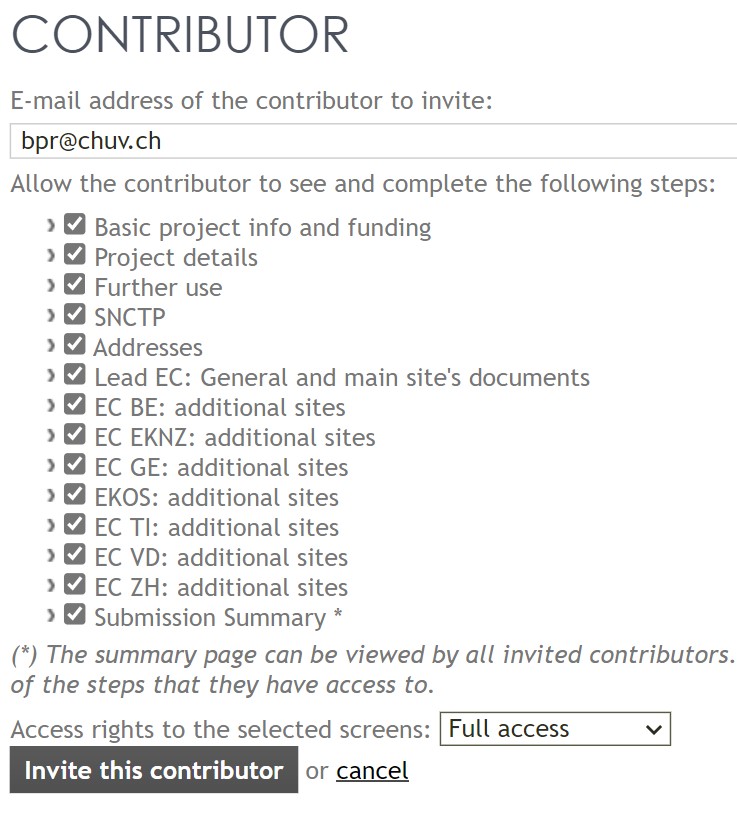Open the Full access rights dropdown

tap(555, 729)
